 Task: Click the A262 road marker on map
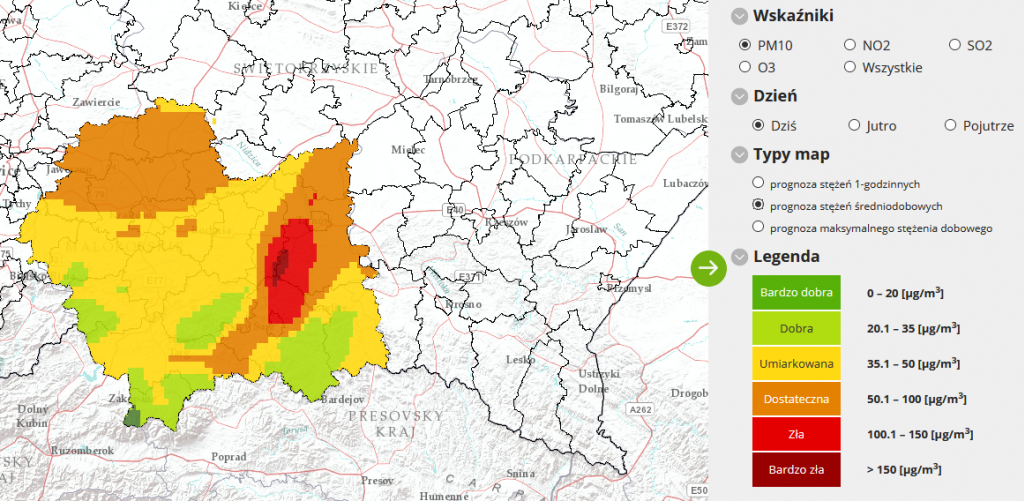pyautogui.click(x=640, y=410)
